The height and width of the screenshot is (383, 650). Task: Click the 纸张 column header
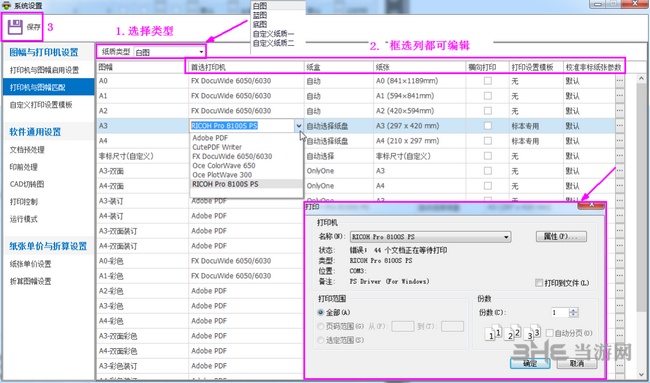coord(419,67)
